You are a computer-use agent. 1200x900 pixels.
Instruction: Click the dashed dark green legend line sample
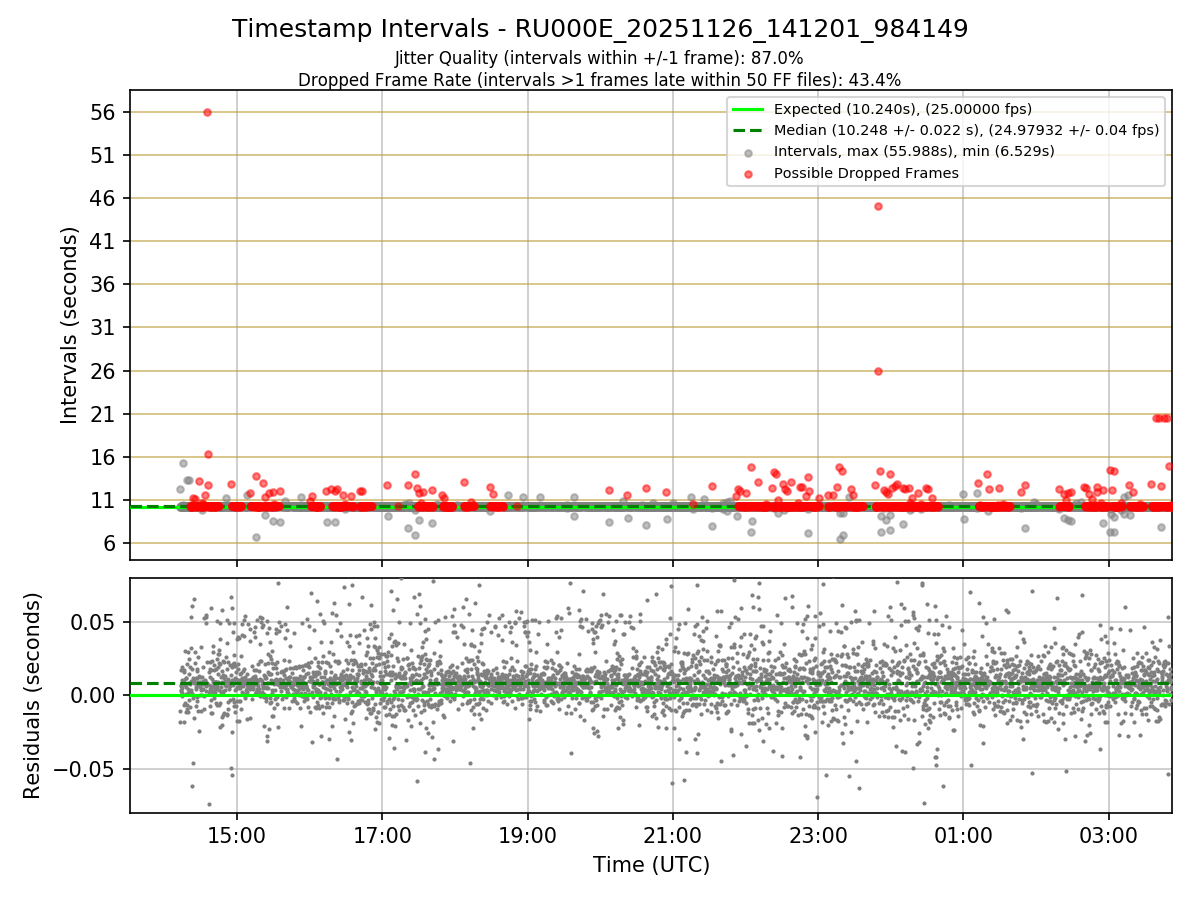(x=749, y=130)
